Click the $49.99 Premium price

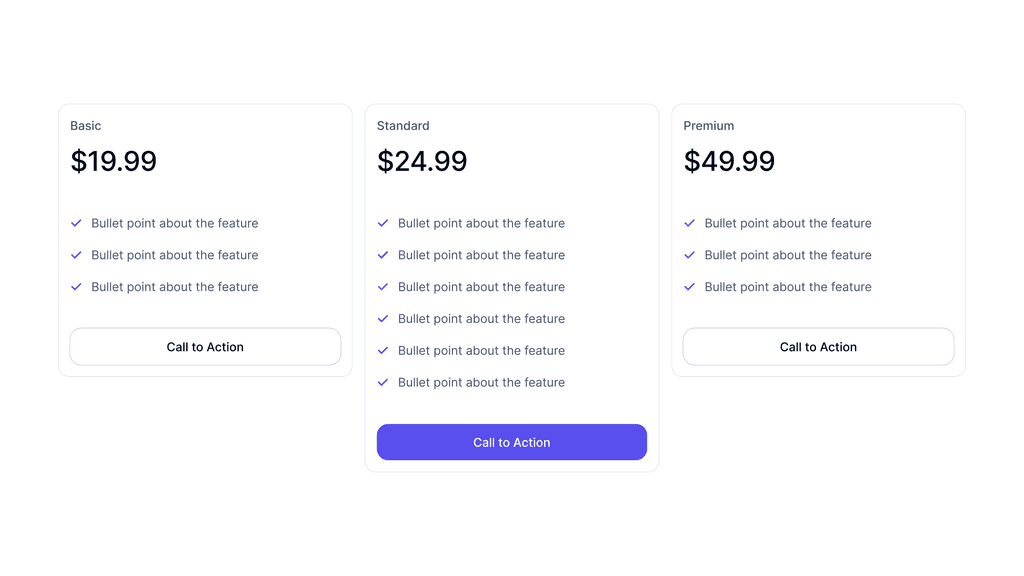point(729,161)
